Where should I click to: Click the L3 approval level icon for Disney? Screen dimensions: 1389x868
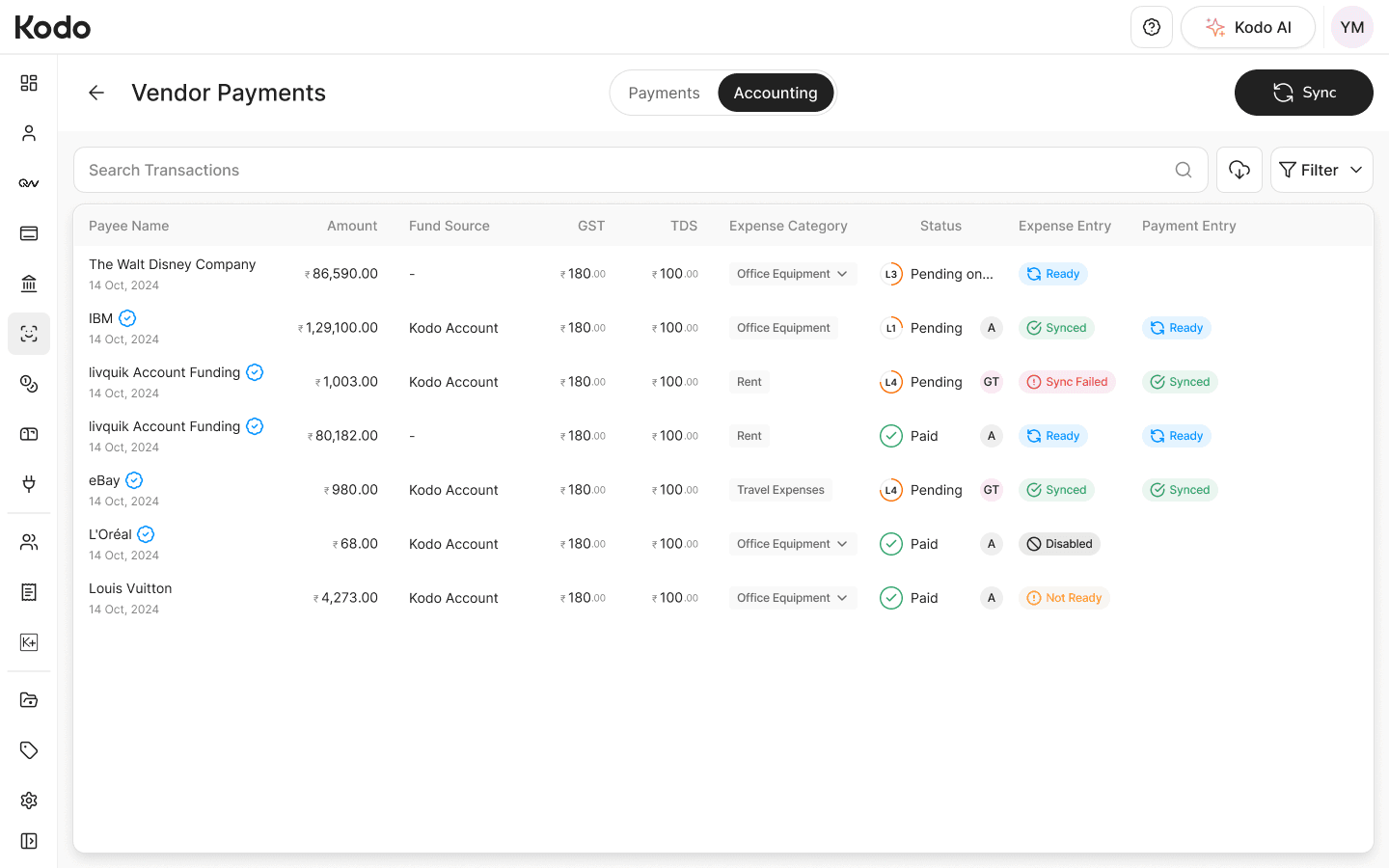click(x=891, y=274)
